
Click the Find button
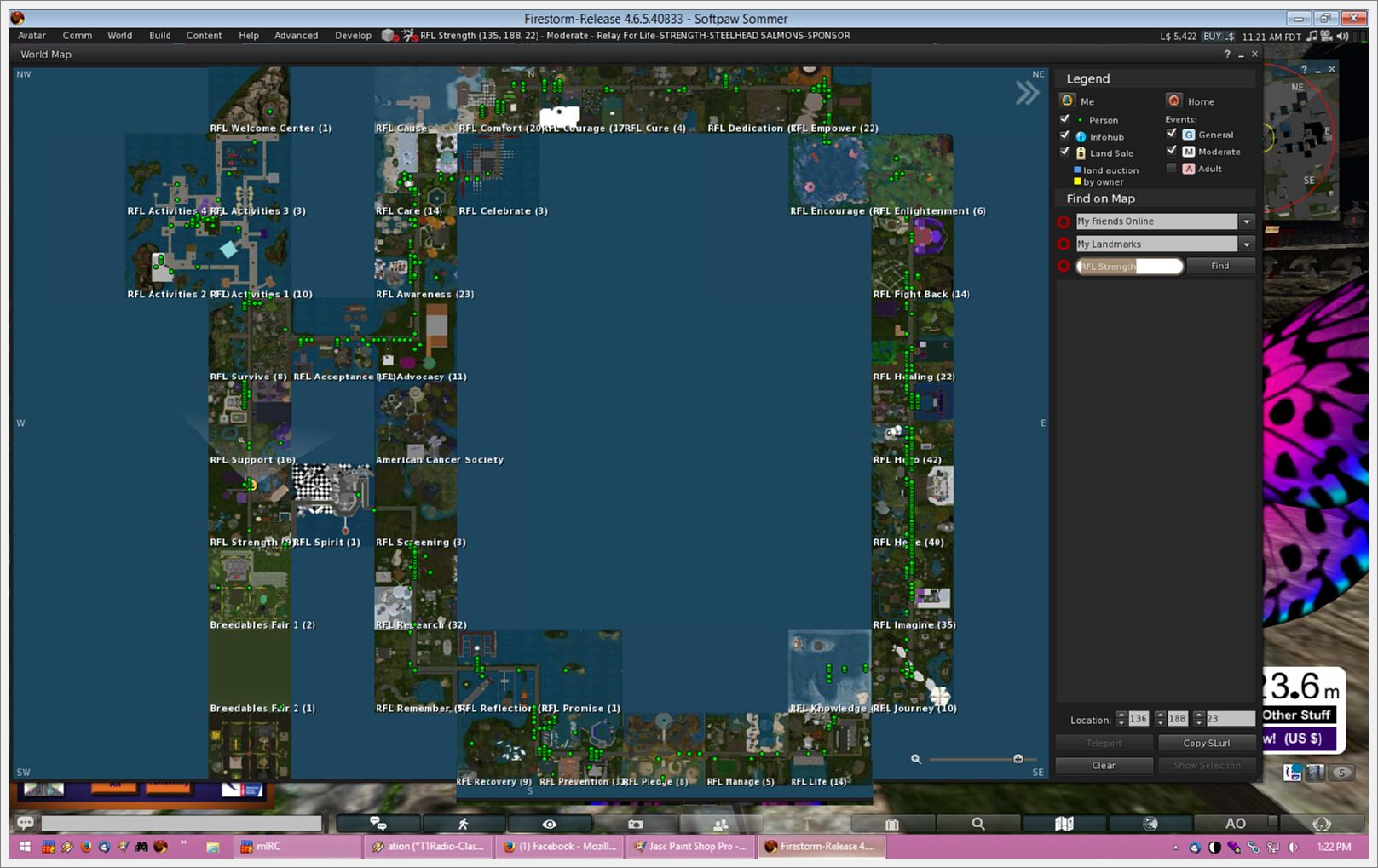[x=1220, y=267]
